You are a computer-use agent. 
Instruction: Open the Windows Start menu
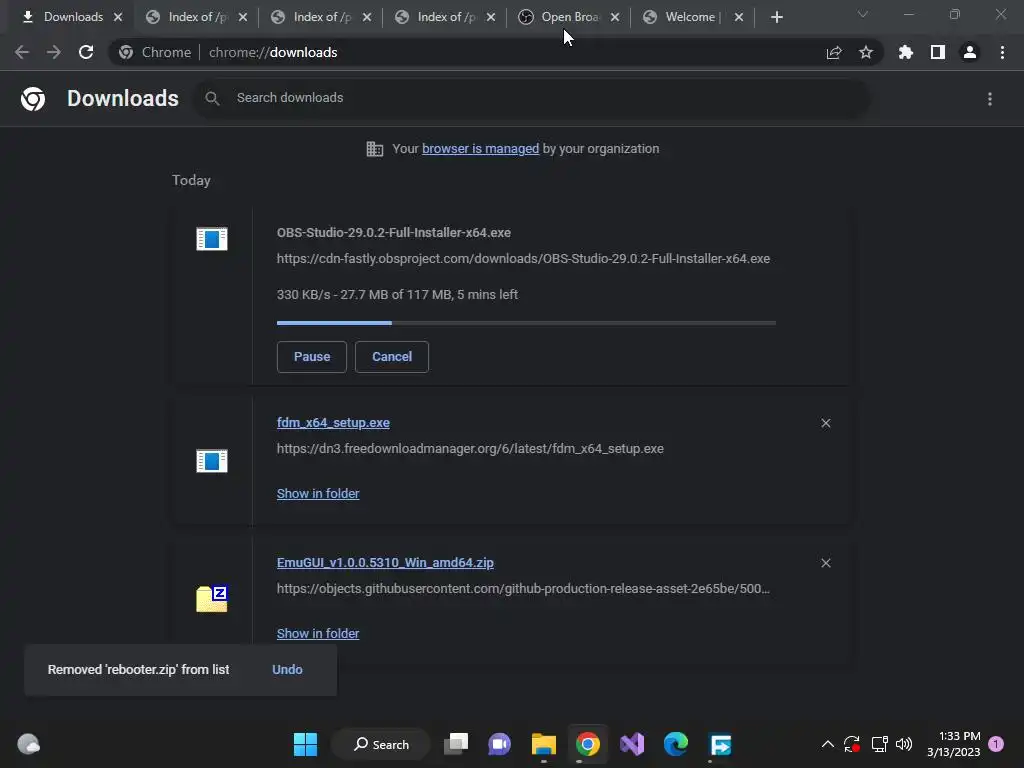click(305, 744)
